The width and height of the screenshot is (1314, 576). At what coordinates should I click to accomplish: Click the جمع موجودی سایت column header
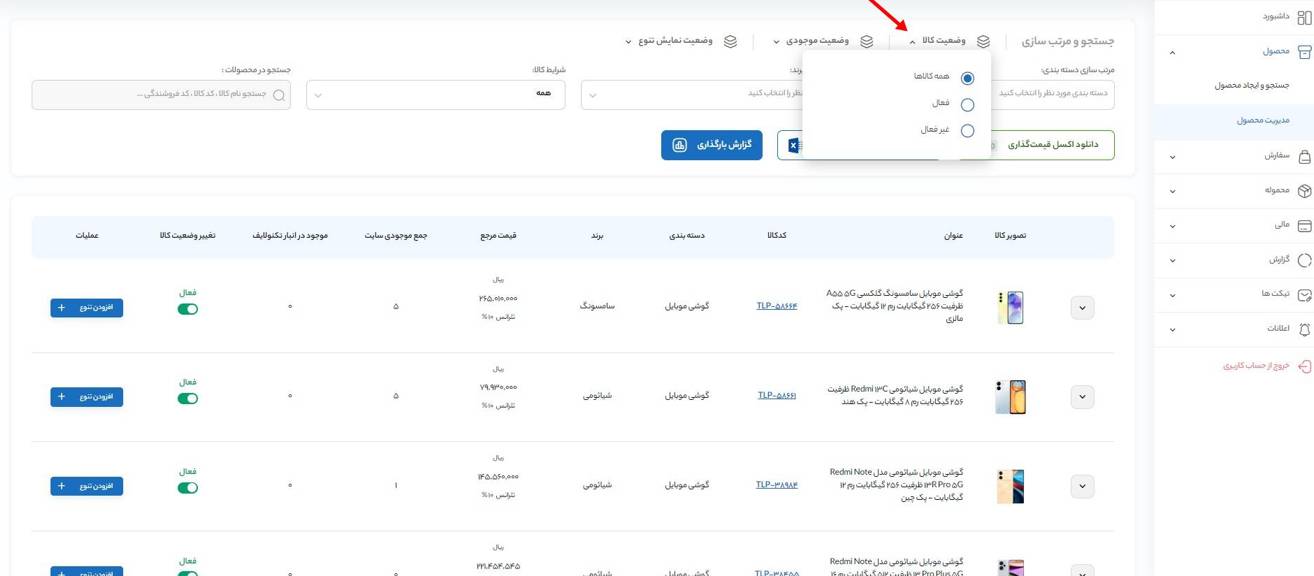coord(395,236)
